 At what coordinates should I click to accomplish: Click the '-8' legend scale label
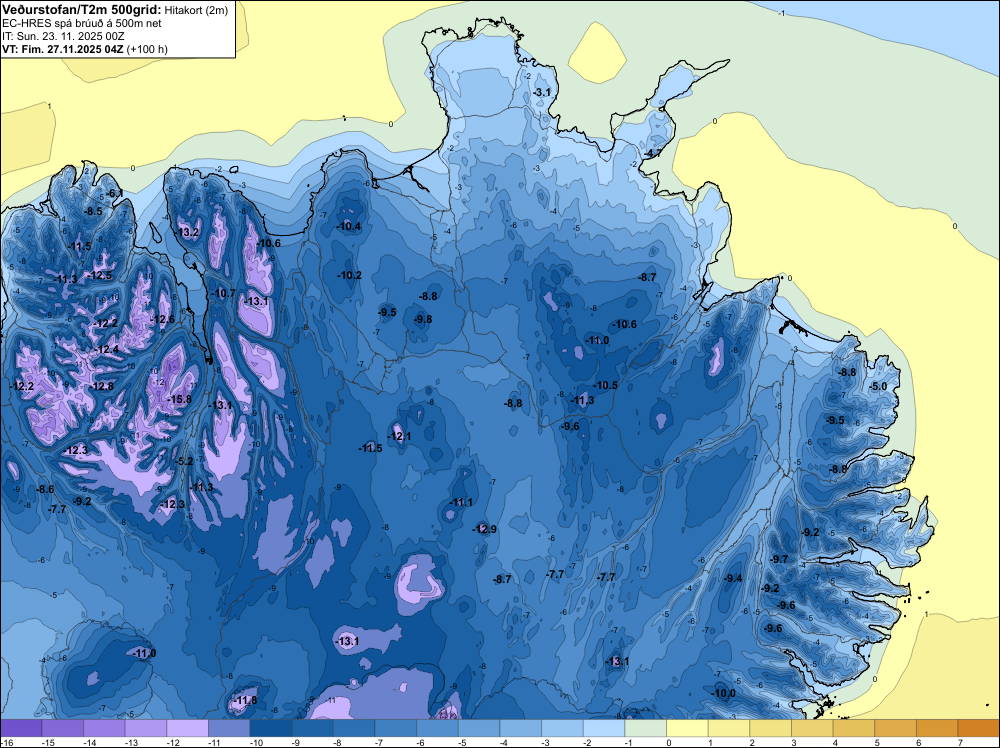[x=336, y=743]
